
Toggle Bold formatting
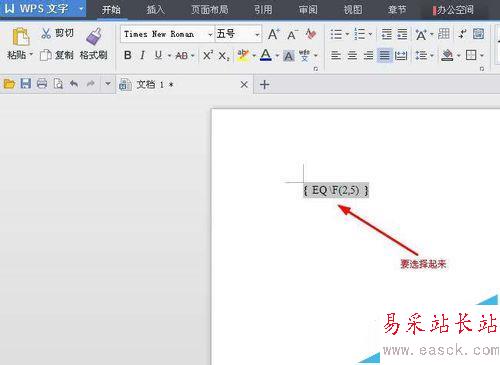point(127,55)
